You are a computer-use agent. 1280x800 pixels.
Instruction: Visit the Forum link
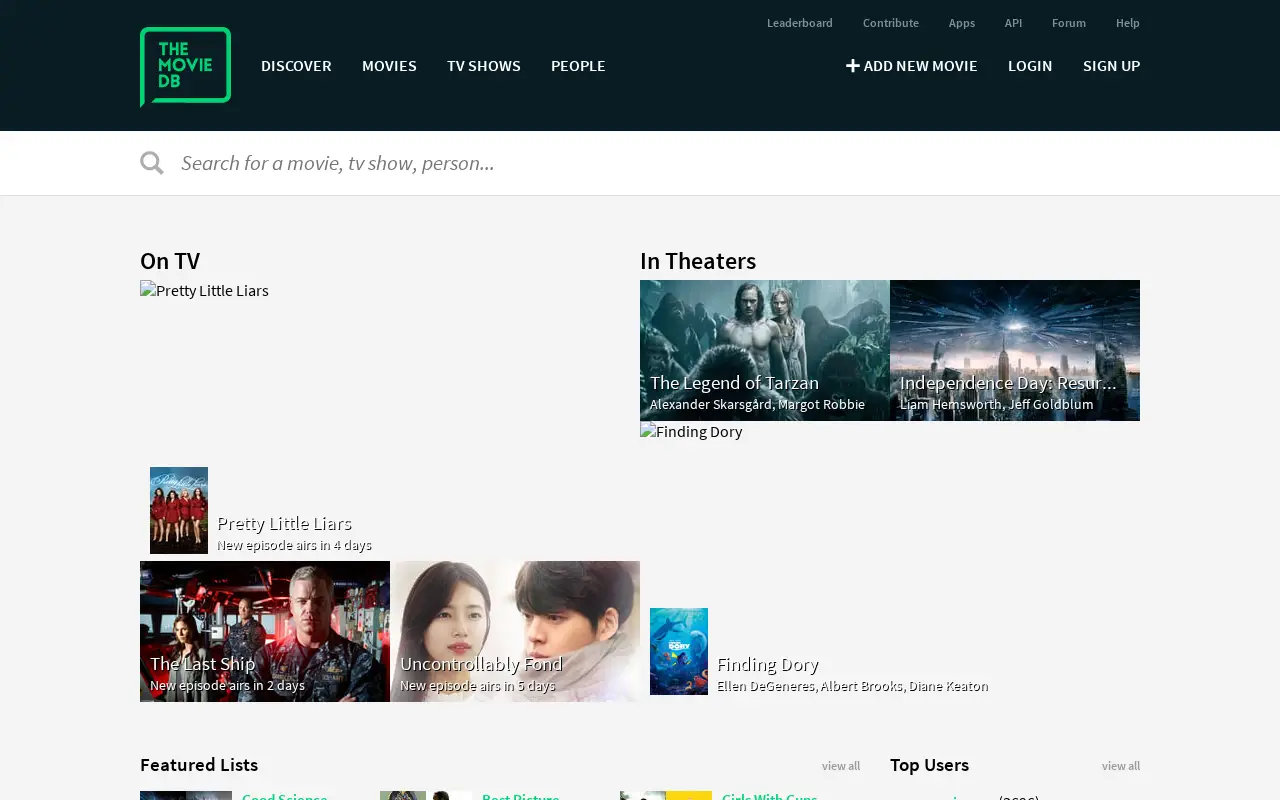pos(1069,23)
